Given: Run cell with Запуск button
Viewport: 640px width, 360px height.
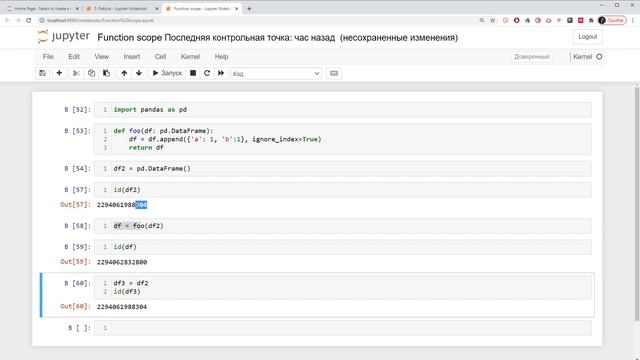Looking at the screenshot, I should tap(167, 73).
